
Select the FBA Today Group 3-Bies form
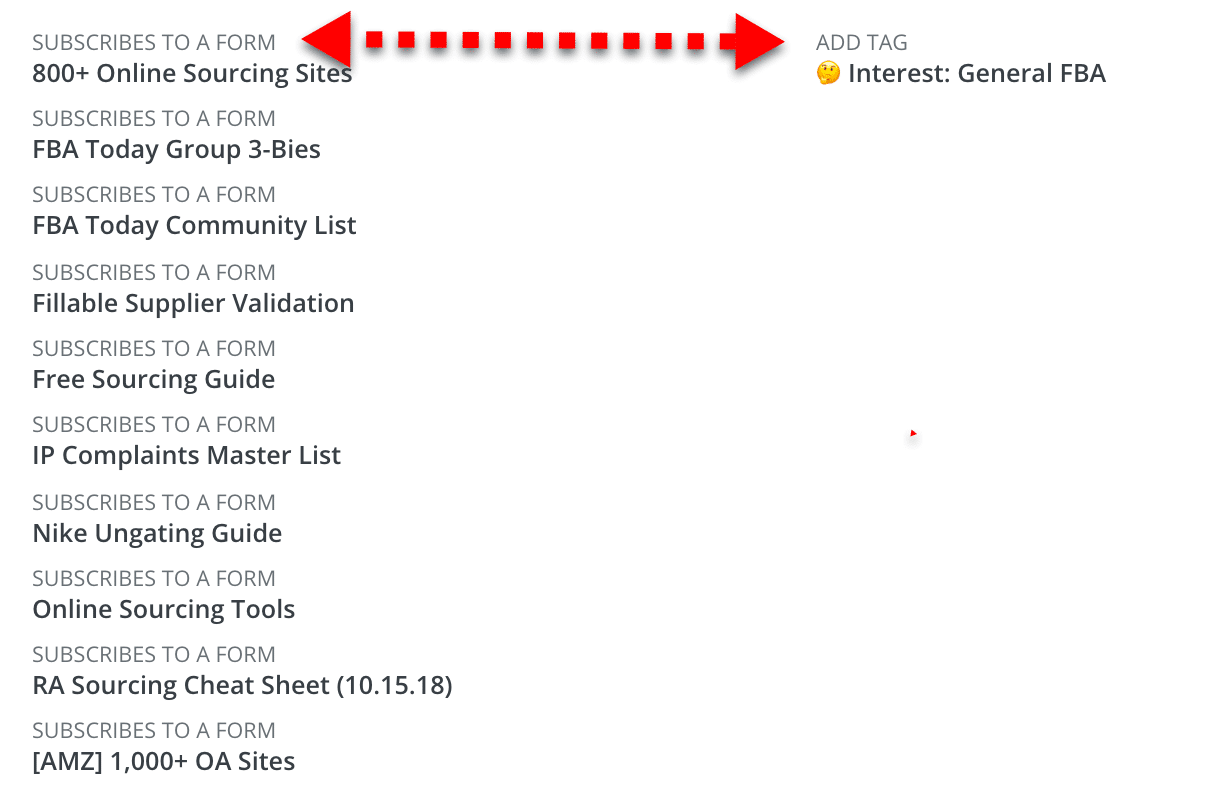coord(176,150)
